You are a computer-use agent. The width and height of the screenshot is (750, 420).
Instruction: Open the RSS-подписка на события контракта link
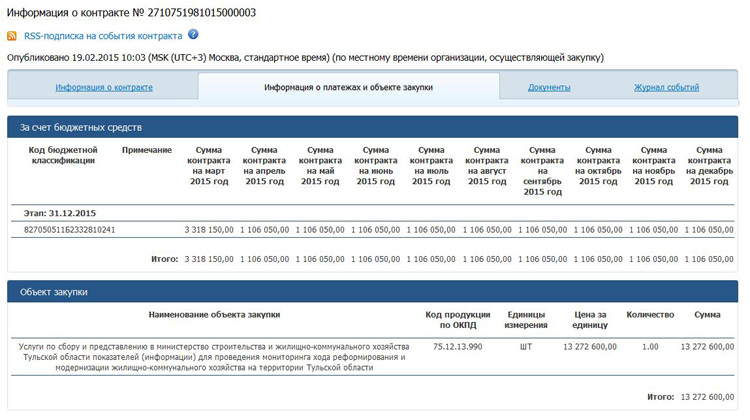pyautogui.click(x=103, y=36)
